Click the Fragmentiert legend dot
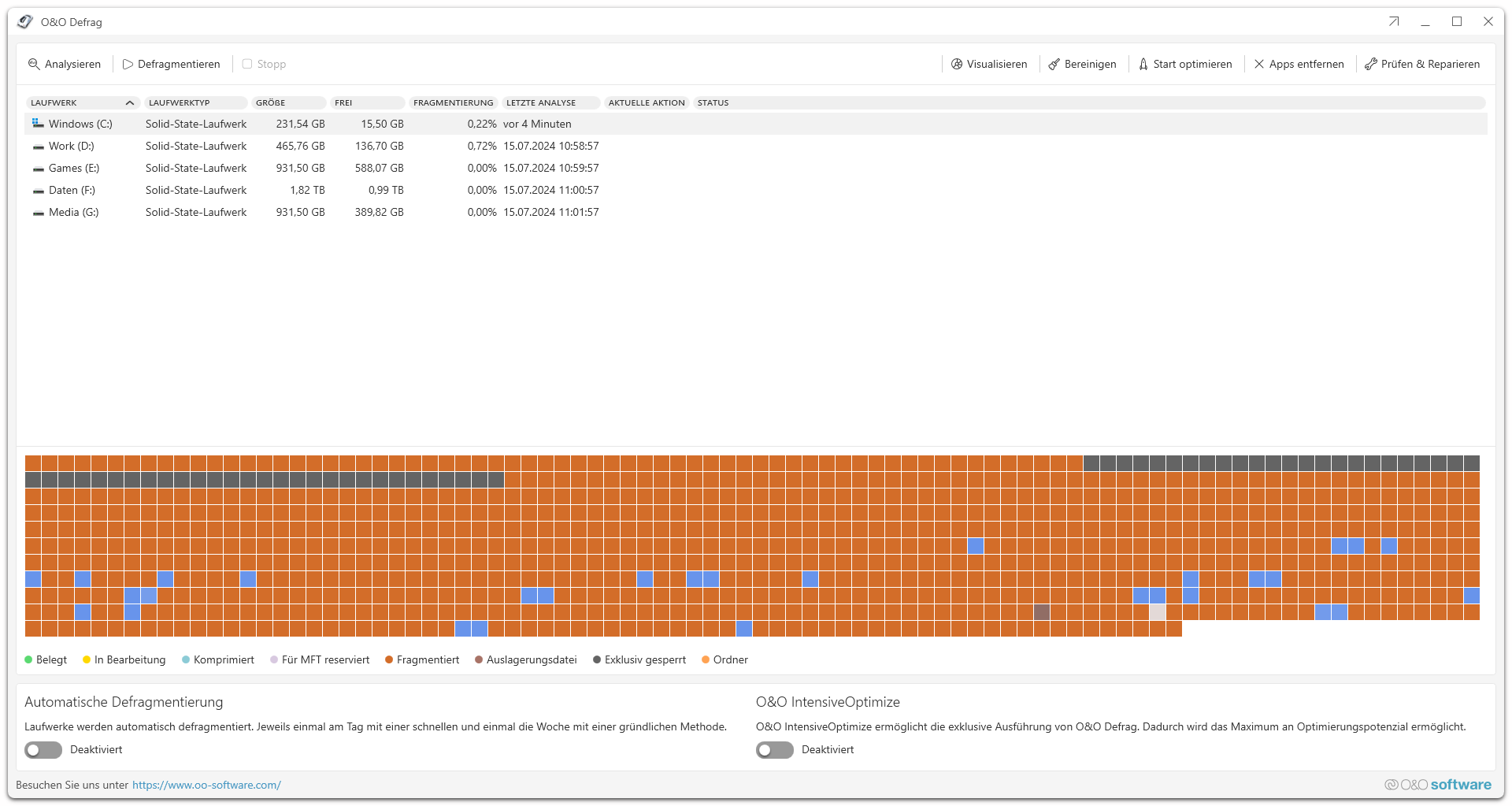This screenshot has width=1512, height=806. tap(389, 659)
